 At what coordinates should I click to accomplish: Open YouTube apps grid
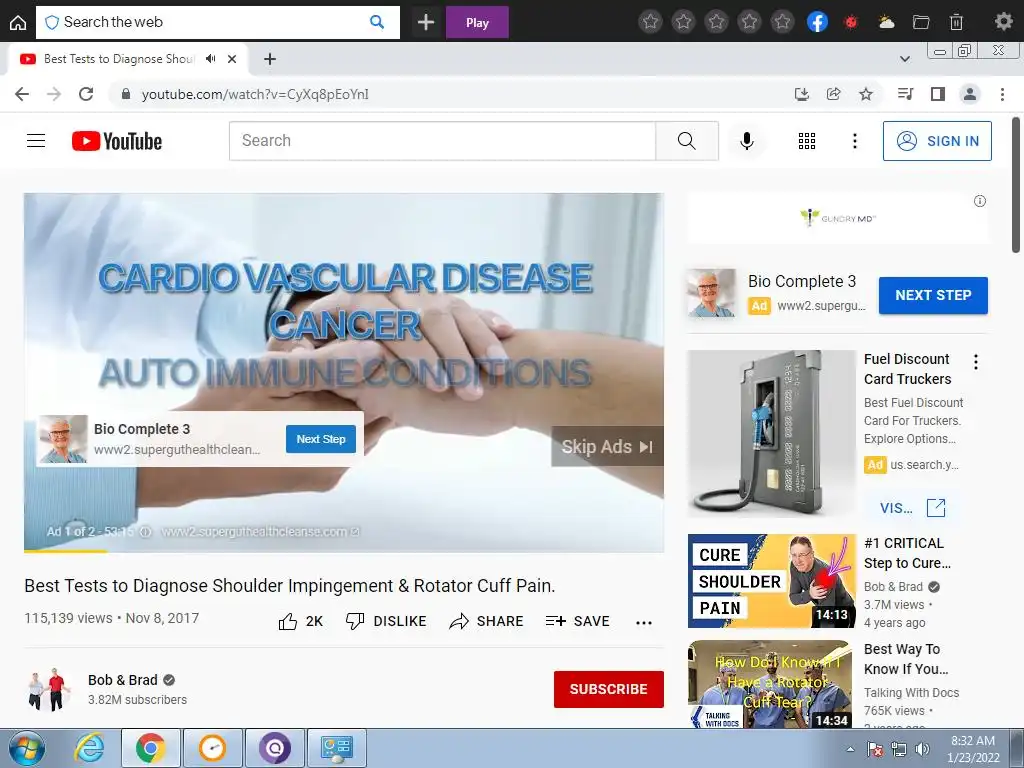tap(807, 140)
